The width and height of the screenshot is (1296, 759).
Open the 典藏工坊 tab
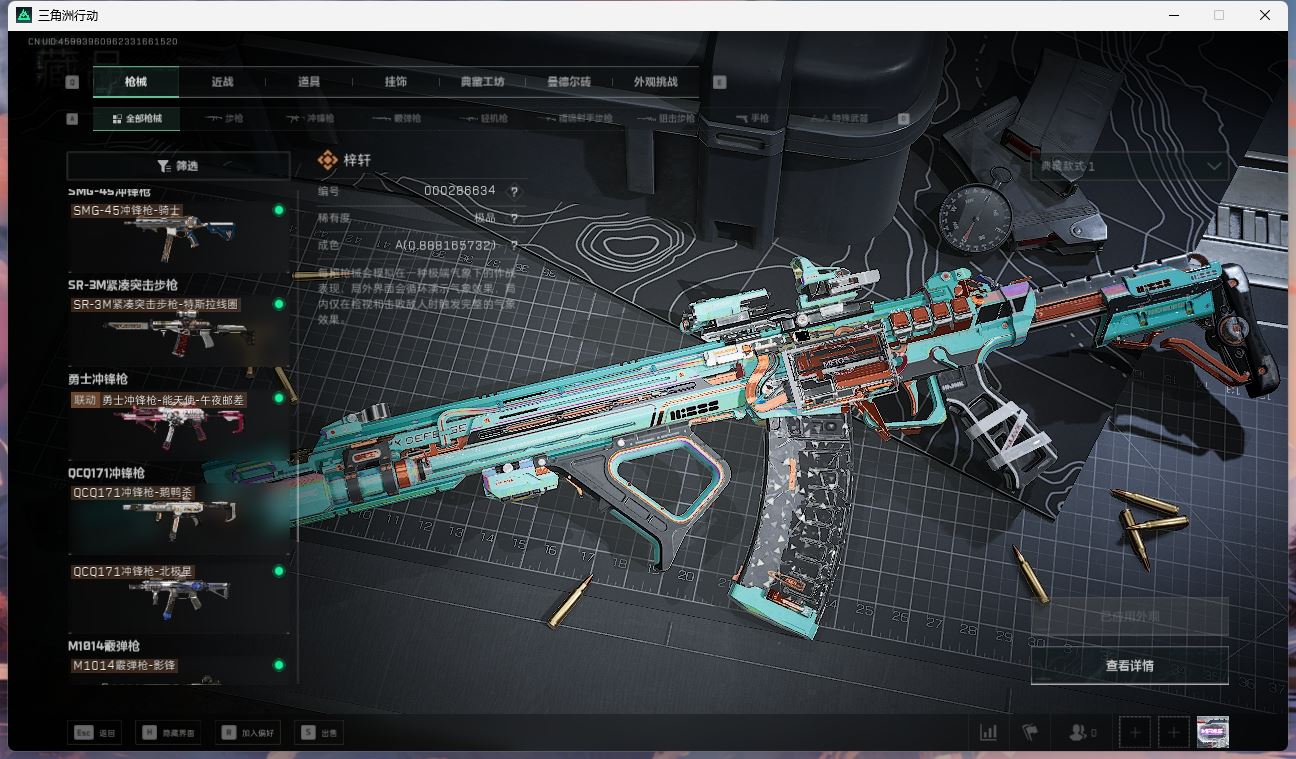click(x=482, y=82)
